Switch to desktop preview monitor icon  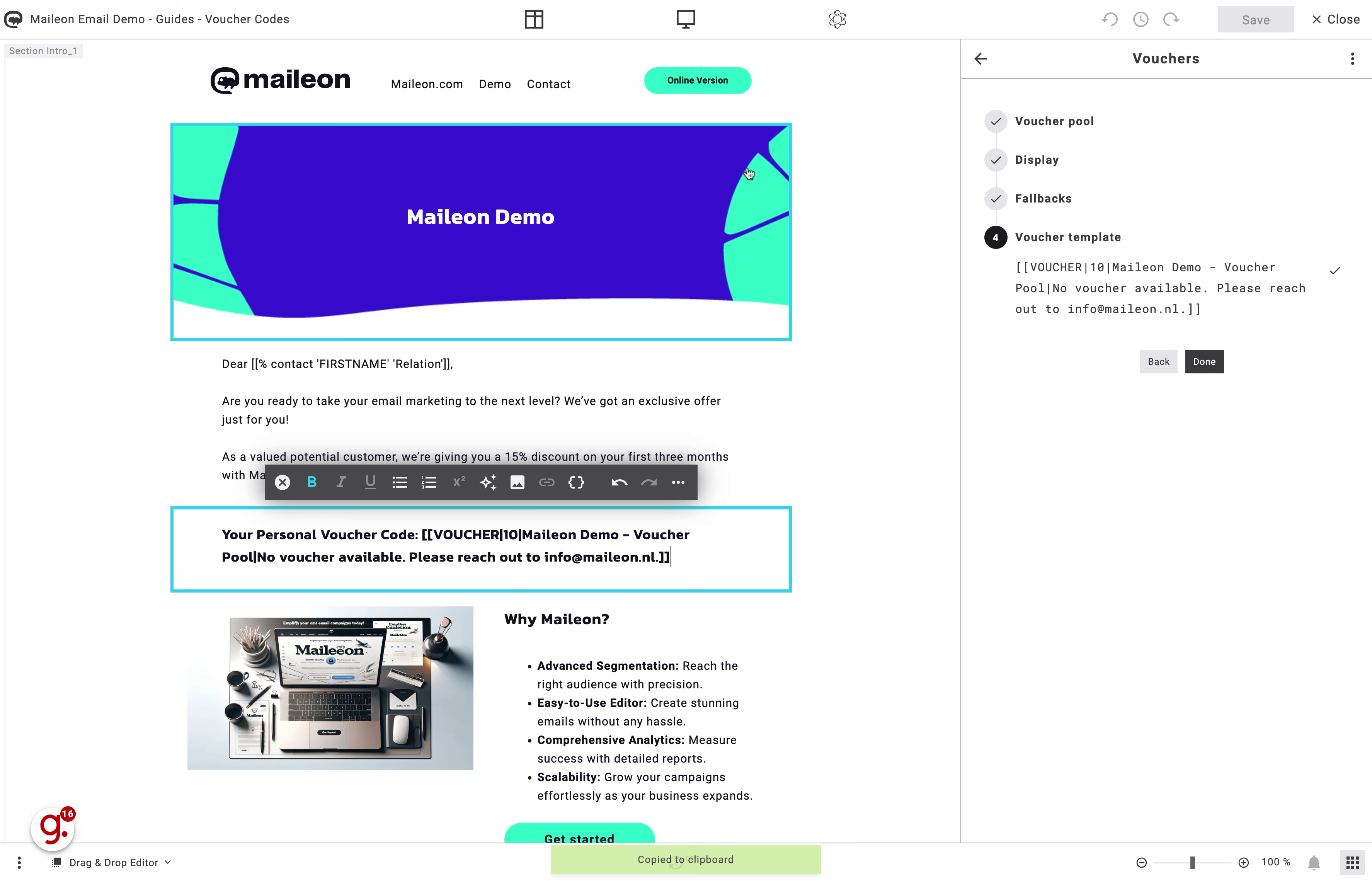[686, 19]
